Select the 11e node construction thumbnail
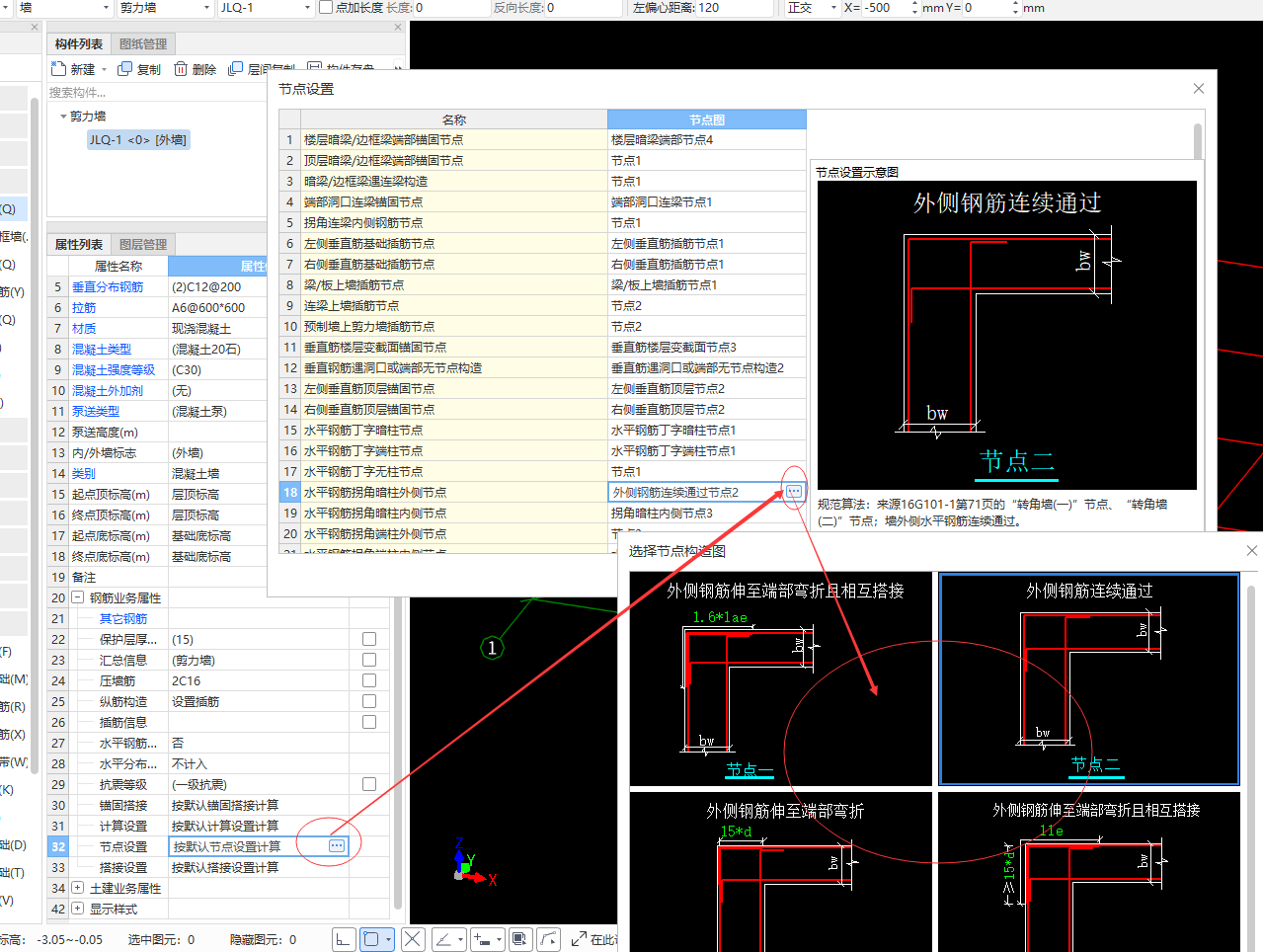The width and height of the screenshot is (1263, 952). click(x=1089, y=872)
